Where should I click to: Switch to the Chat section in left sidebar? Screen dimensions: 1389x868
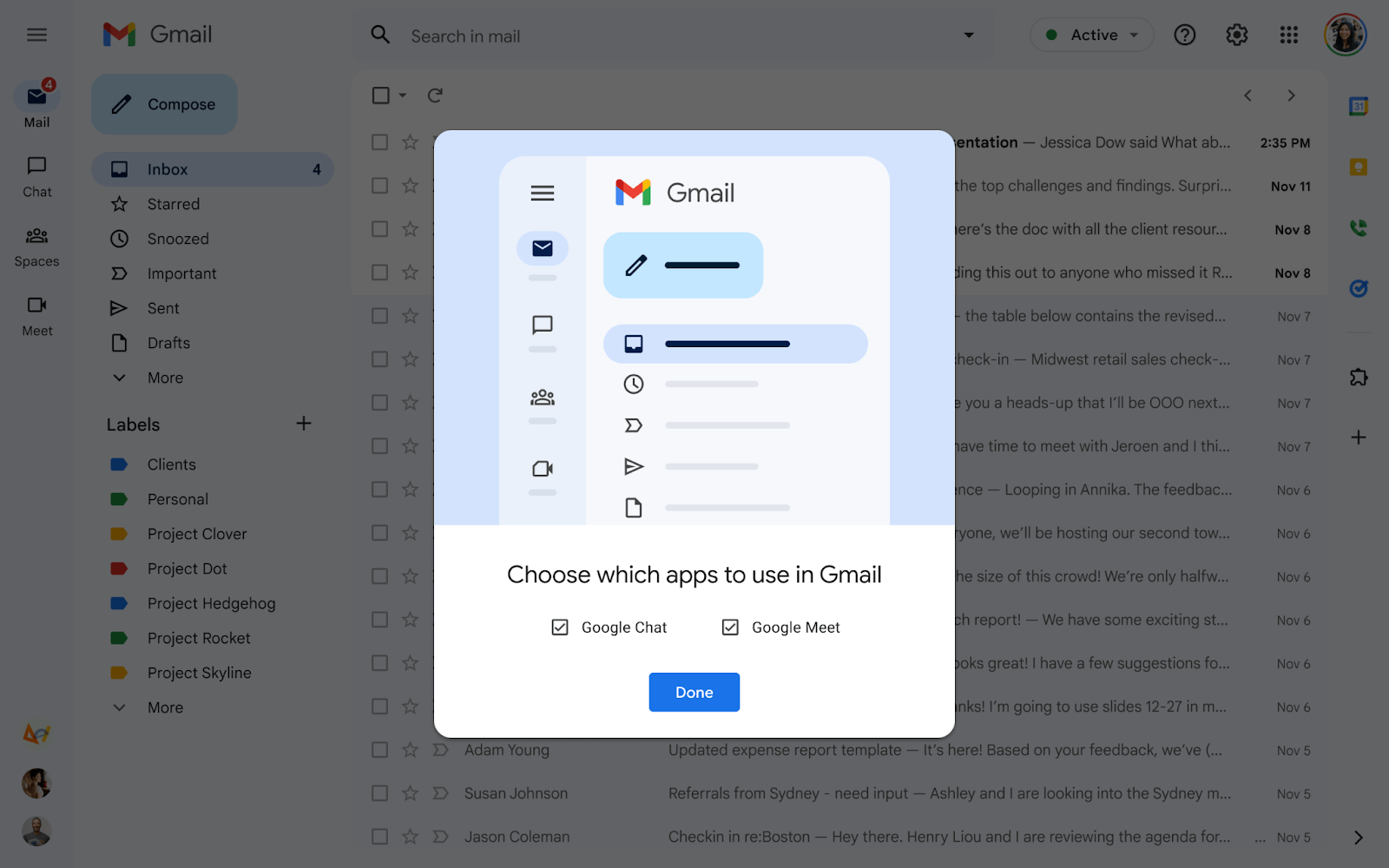(36, 174)
